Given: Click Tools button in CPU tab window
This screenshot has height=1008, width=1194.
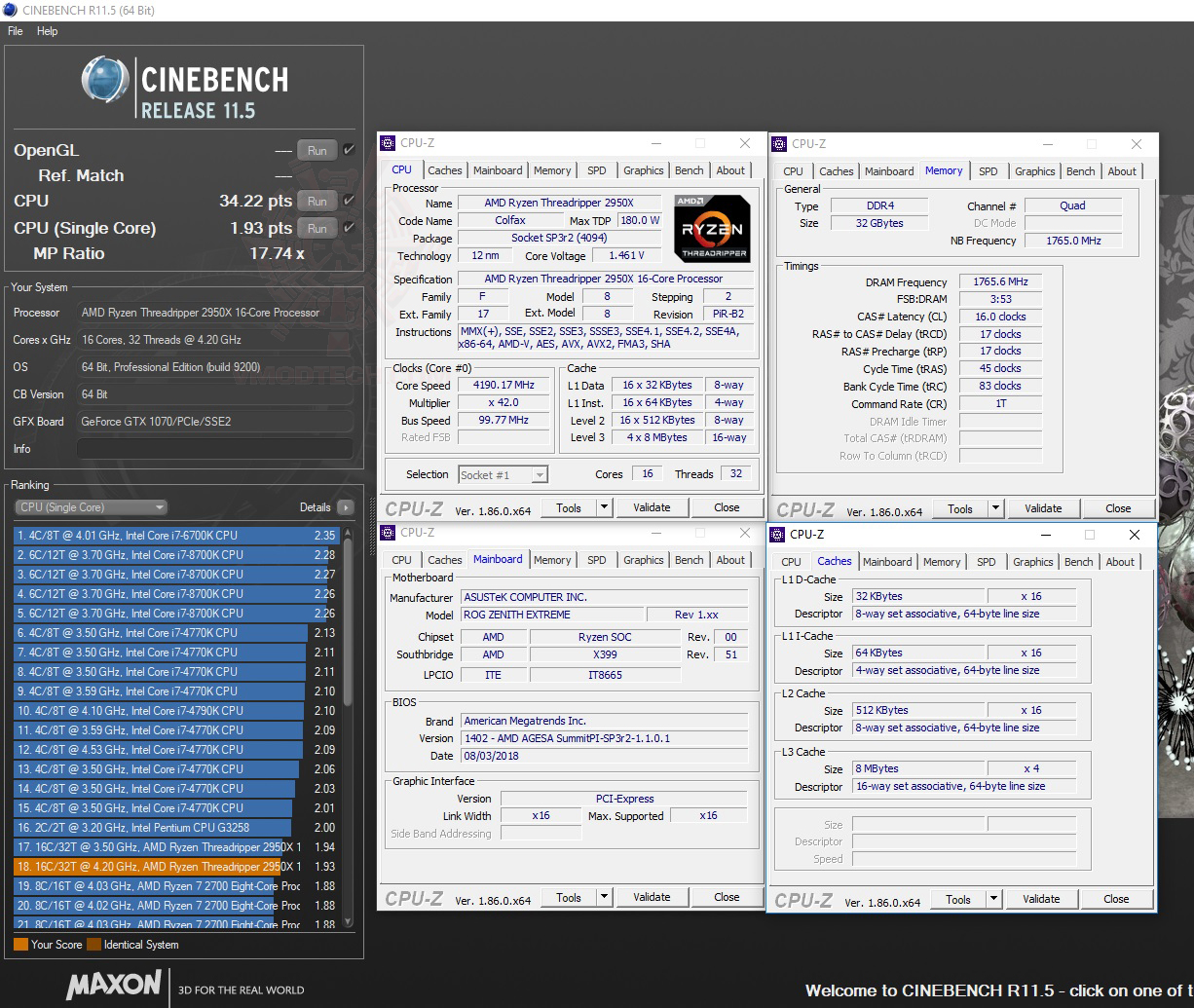Looking at the screenshot, I should click(569, 507).
